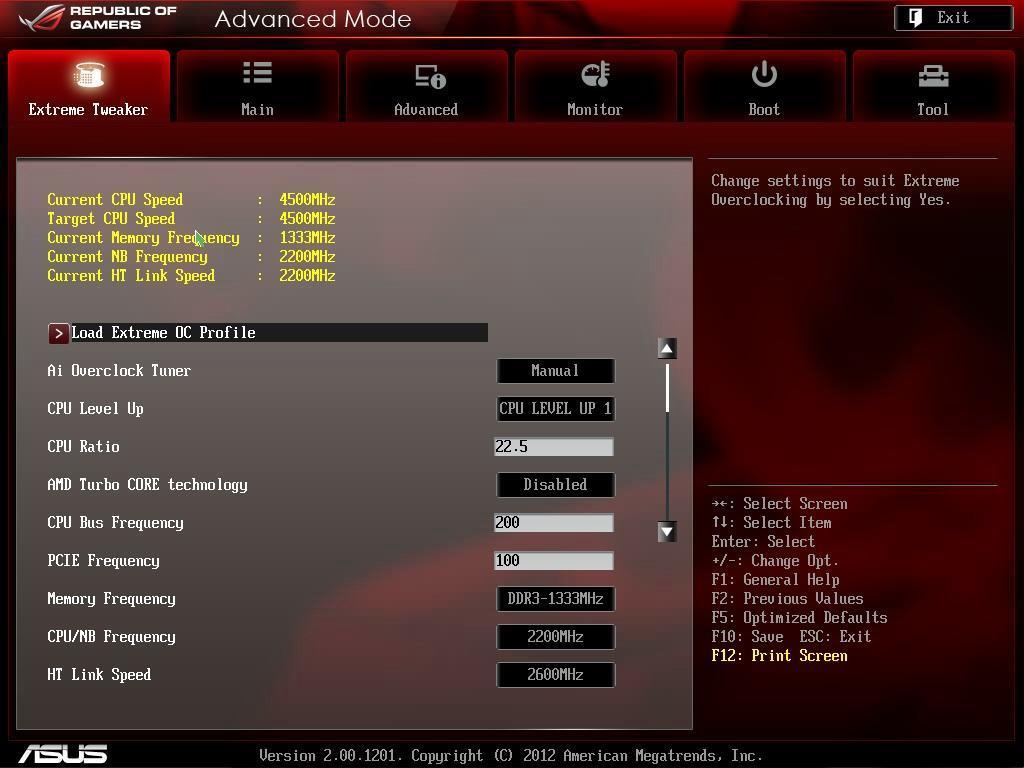Viewport: 1024px width, 768px height.
Task: Select the Boot tab
Action: pyautogui.click(x=764, y=86)
